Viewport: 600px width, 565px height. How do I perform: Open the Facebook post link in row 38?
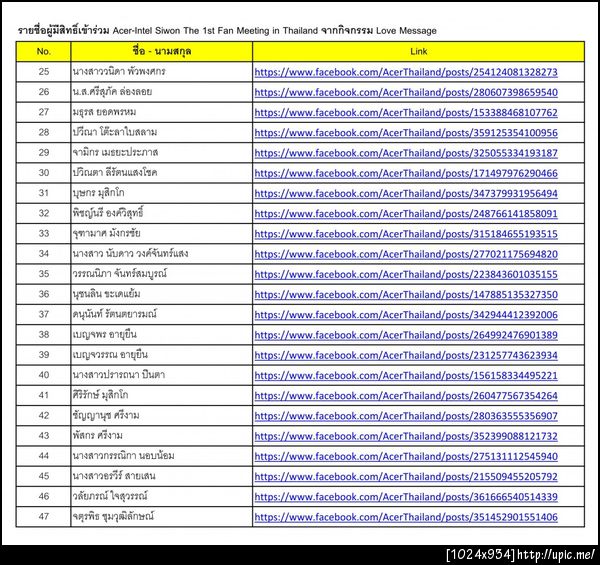pyautogui.click(x=406, y=335)
